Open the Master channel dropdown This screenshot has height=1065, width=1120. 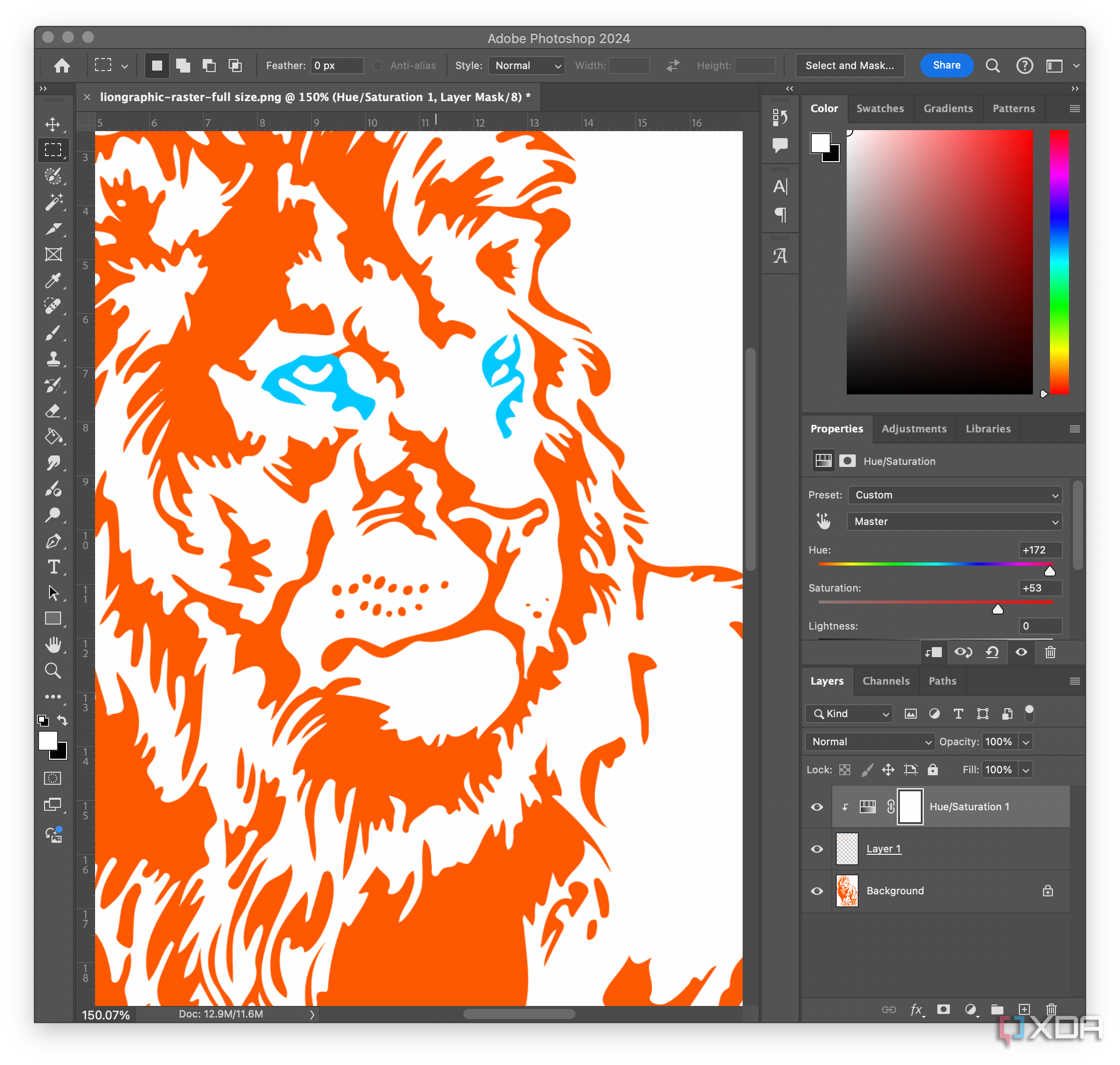[x=955, y=521]
